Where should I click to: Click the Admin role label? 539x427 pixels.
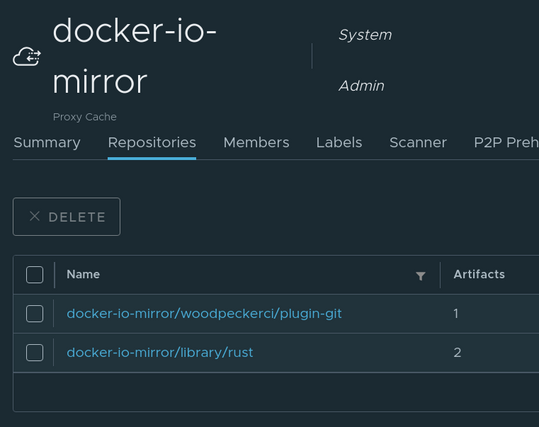361,86
